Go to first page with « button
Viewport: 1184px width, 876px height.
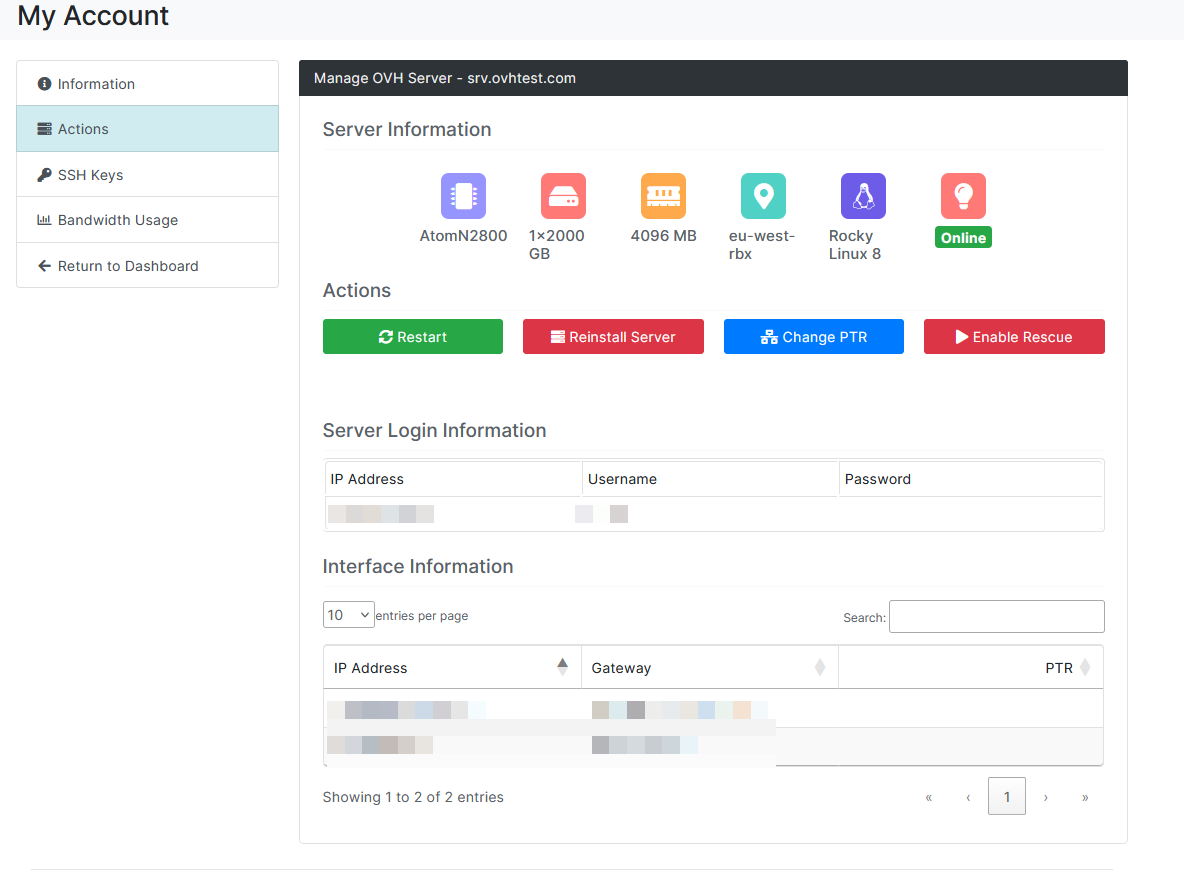point(928,797)
